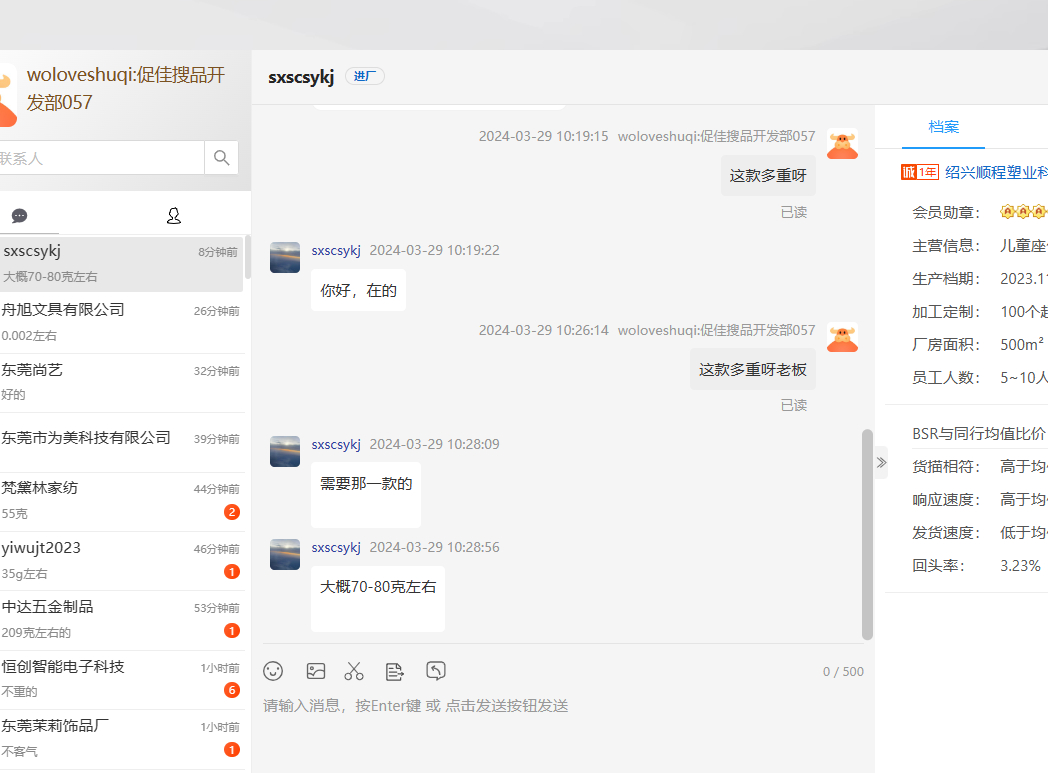Click unread badge 2 on 梵黛林家纺
This screenshot has height=773, width=1048.
tap(232, 512)
